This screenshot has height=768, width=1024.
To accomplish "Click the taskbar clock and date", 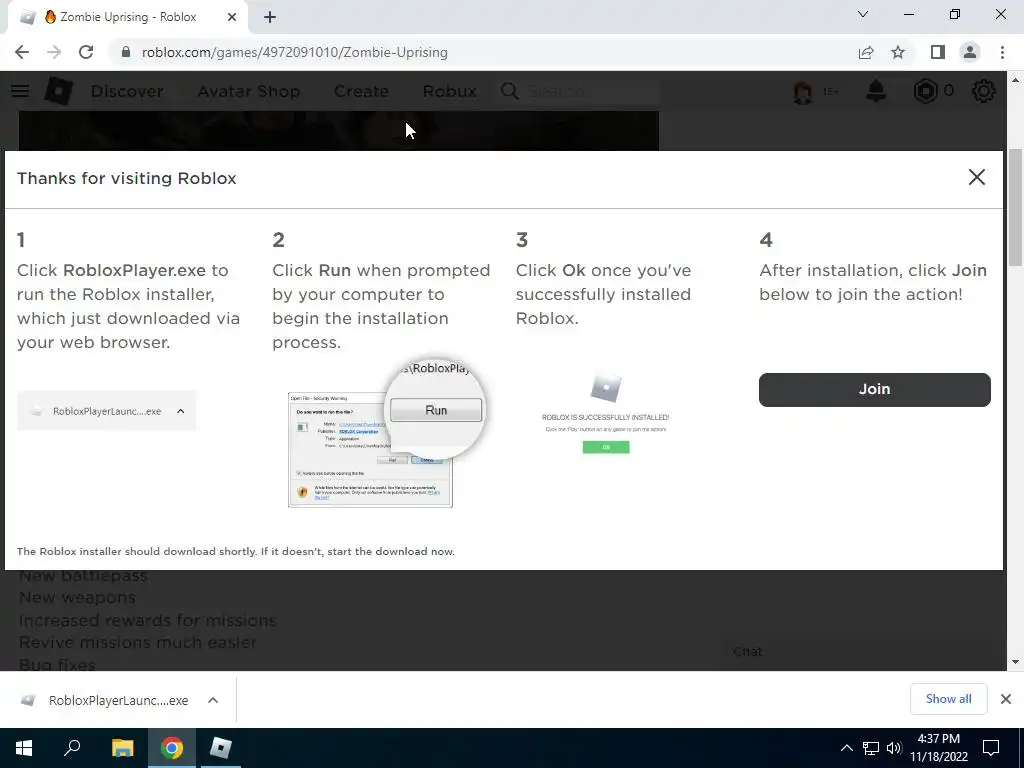I will tap(938, 748).
